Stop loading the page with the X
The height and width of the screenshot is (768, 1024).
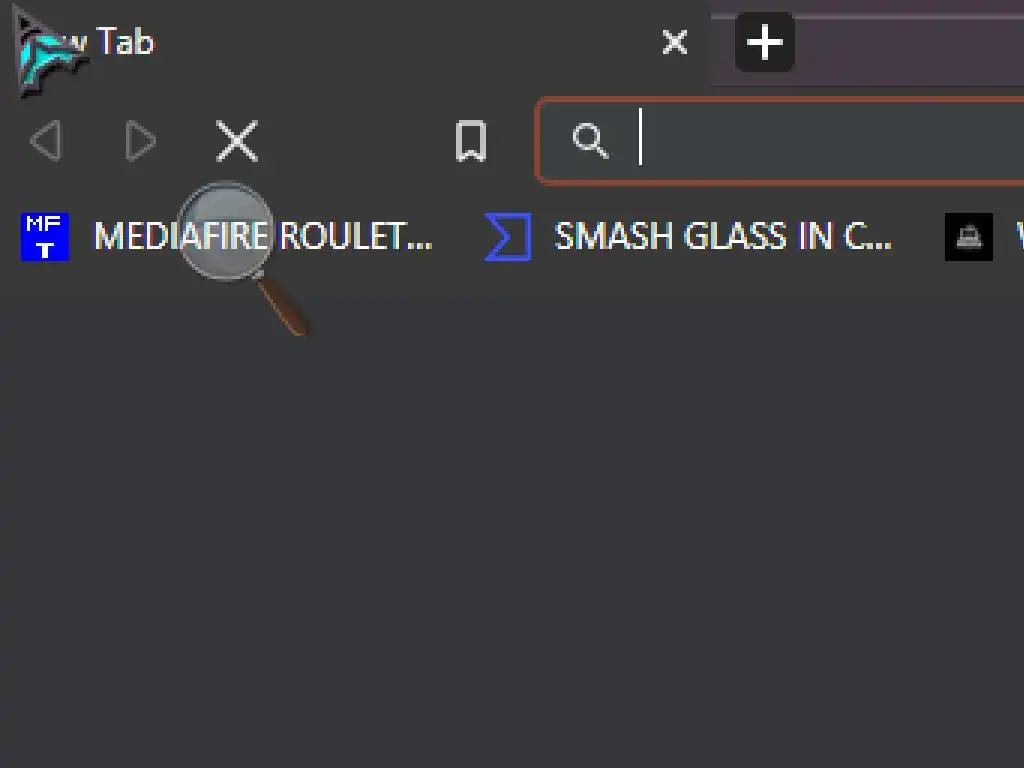237,140
